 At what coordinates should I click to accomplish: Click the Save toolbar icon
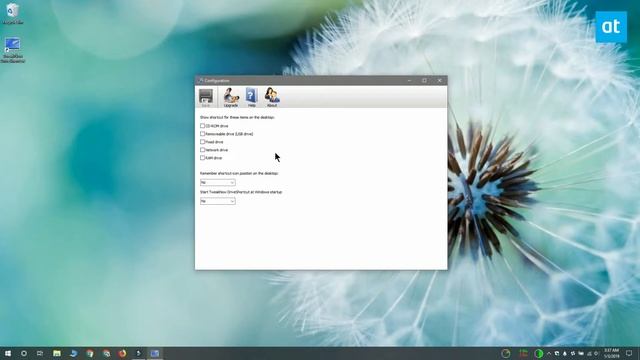(x=206, y=98)
